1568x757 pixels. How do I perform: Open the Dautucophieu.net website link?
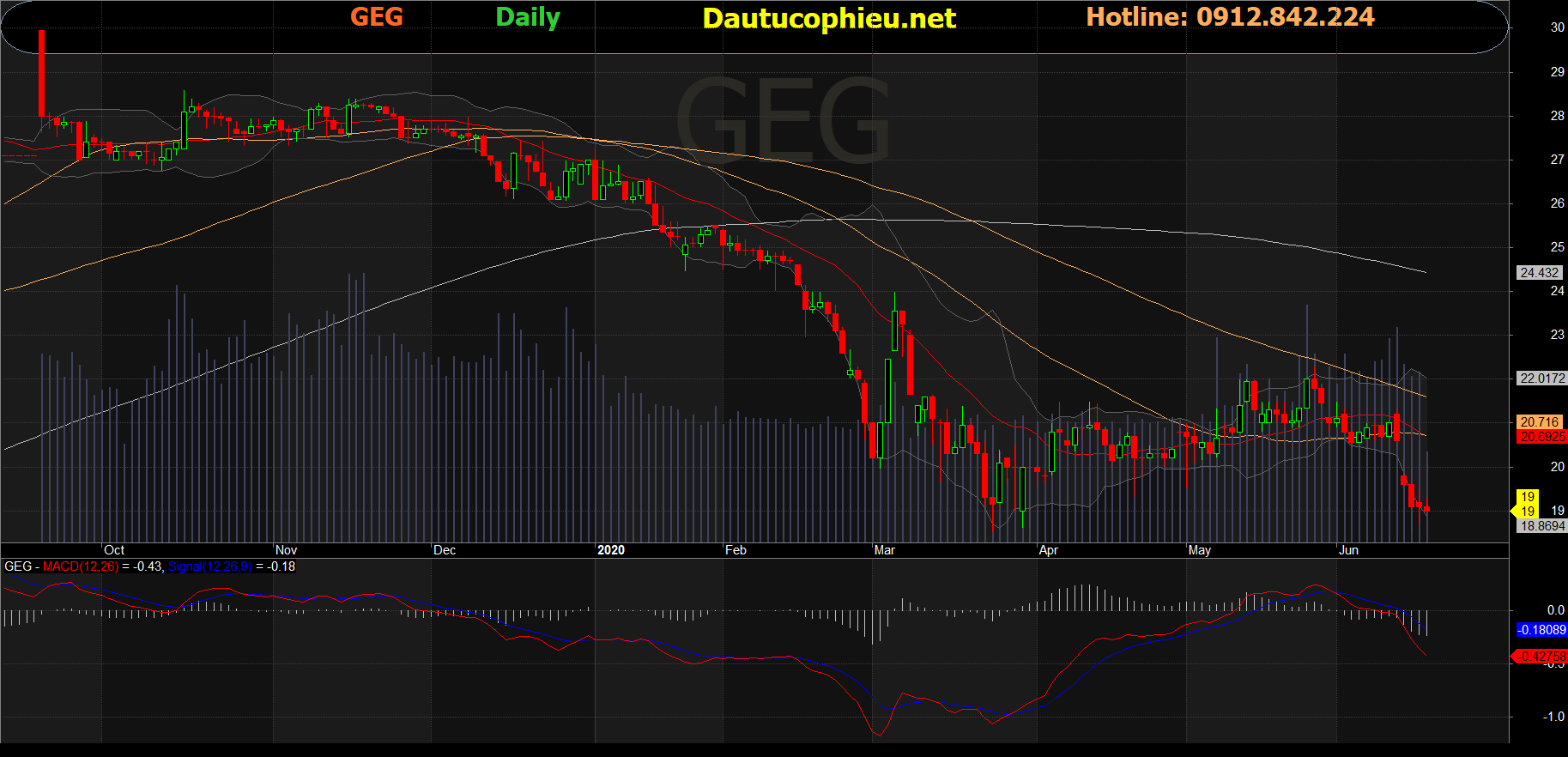(x=828, y=18)
